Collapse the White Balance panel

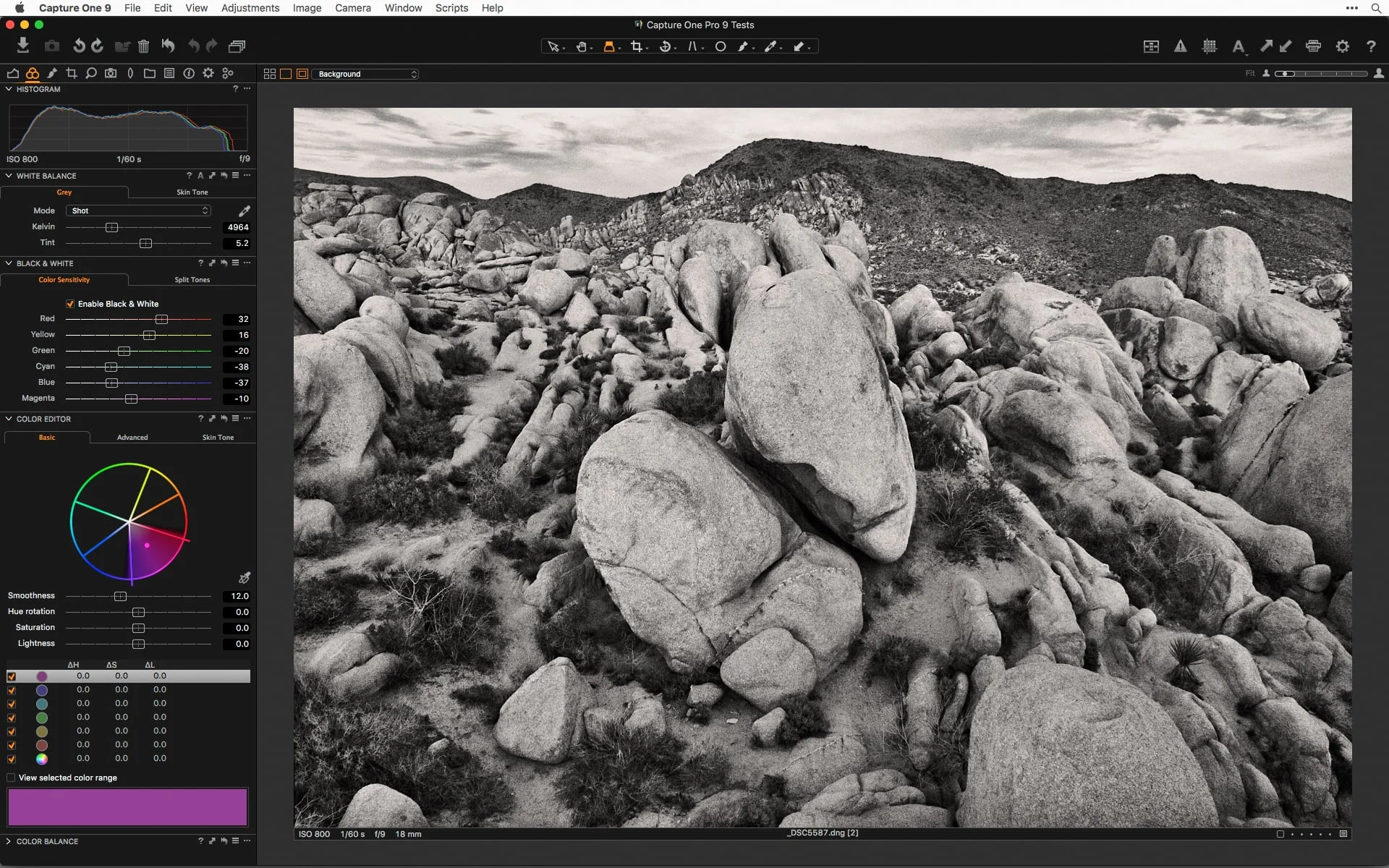tap(8, 176)
